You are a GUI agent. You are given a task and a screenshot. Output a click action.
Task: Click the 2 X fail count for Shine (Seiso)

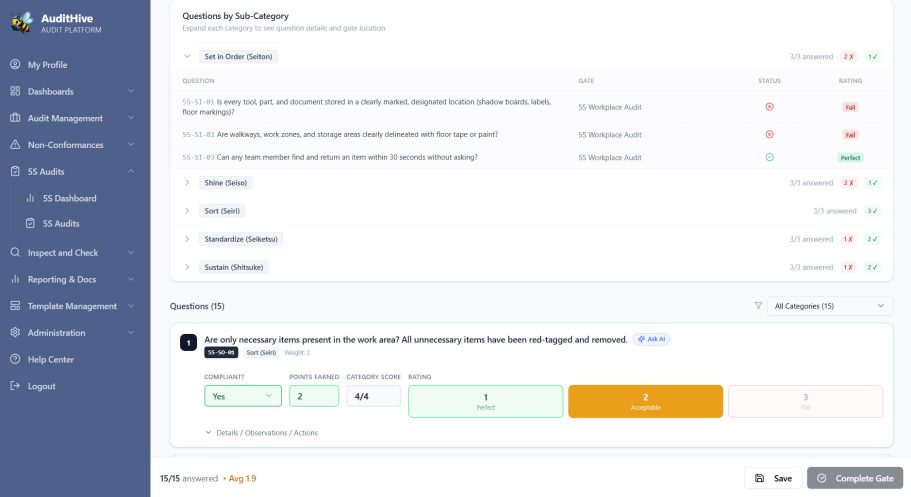point(848,183)
